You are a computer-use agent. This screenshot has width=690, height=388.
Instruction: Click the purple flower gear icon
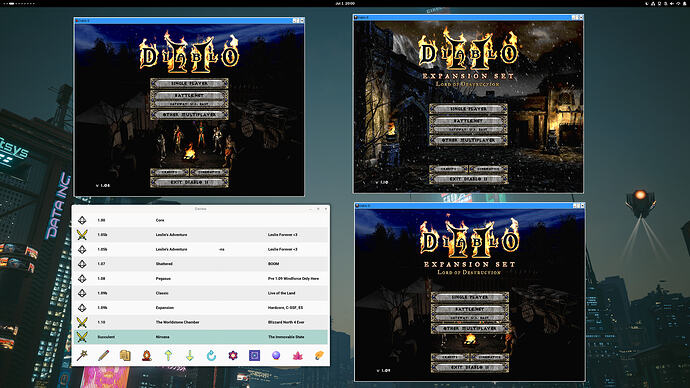[233, 355]
